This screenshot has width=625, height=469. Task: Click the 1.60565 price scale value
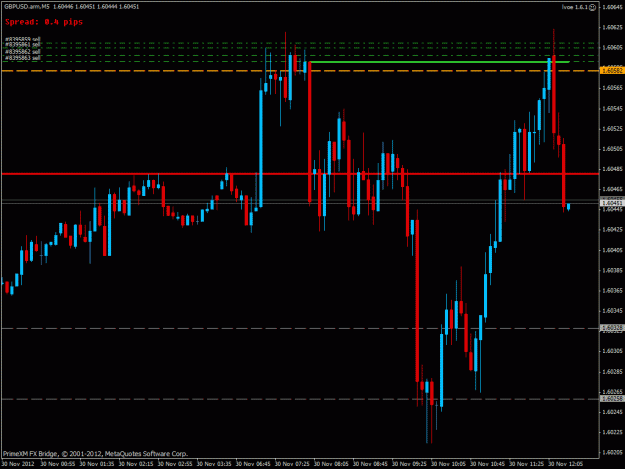click(612, 88)
